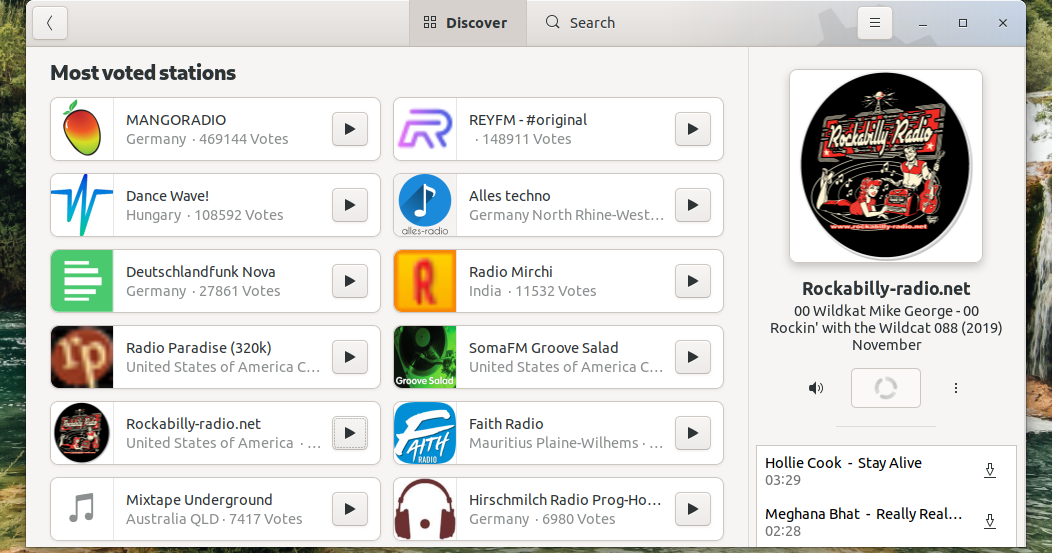Click the Radio Paradise rp logo
This screenshot has width=1052, height=553.
click(x=82, y=356)
